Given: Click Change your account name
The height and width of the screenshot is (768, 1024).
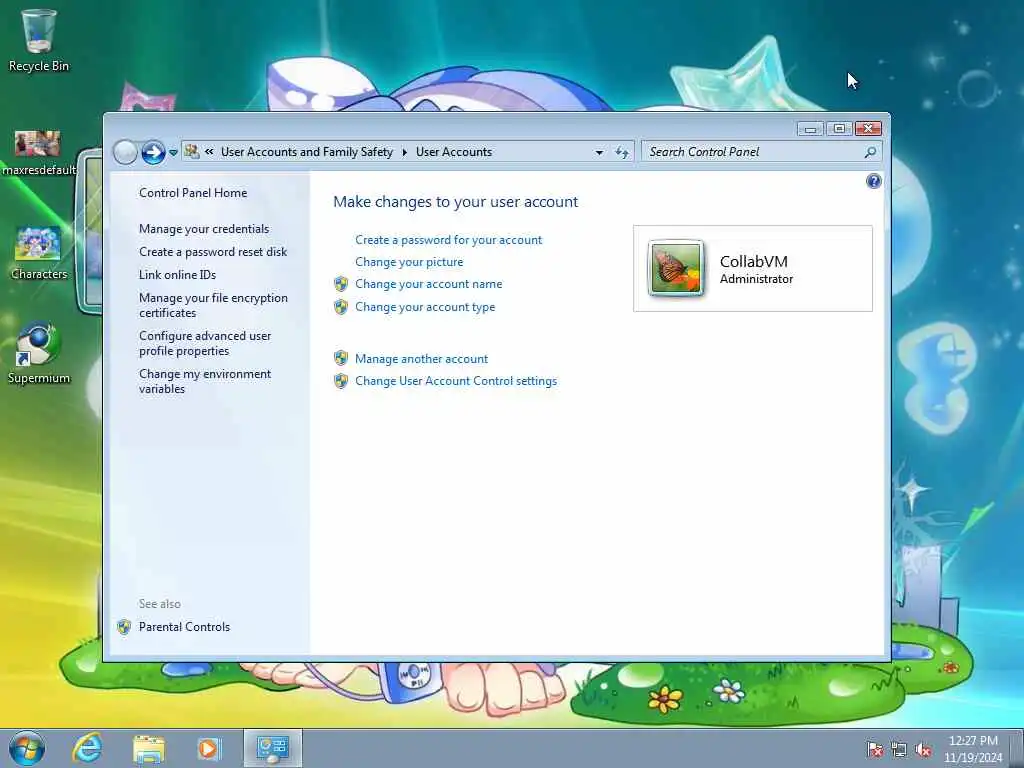Looking at the screenshot, I should [428, 284].
